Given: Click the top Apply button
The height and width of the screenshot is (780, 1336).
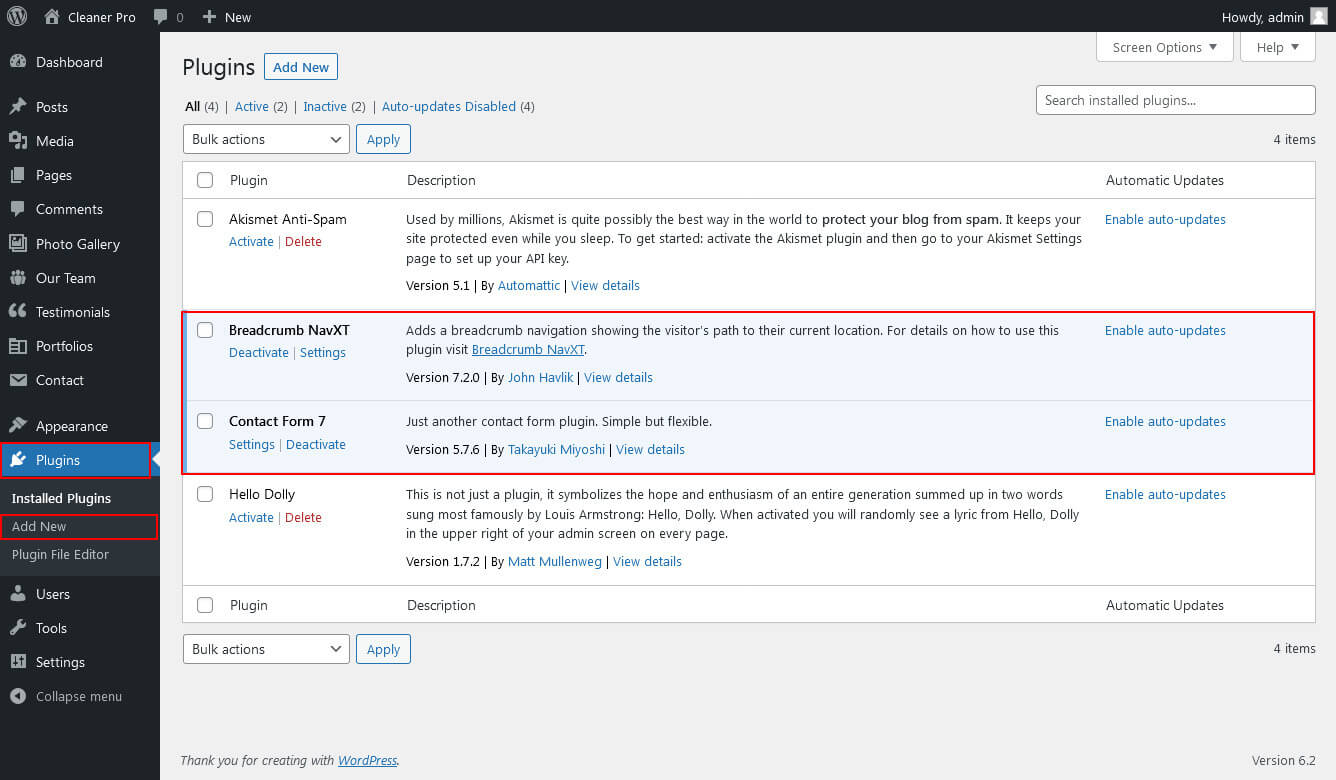Looking at the screenshot, I should [x=383, y=139].
